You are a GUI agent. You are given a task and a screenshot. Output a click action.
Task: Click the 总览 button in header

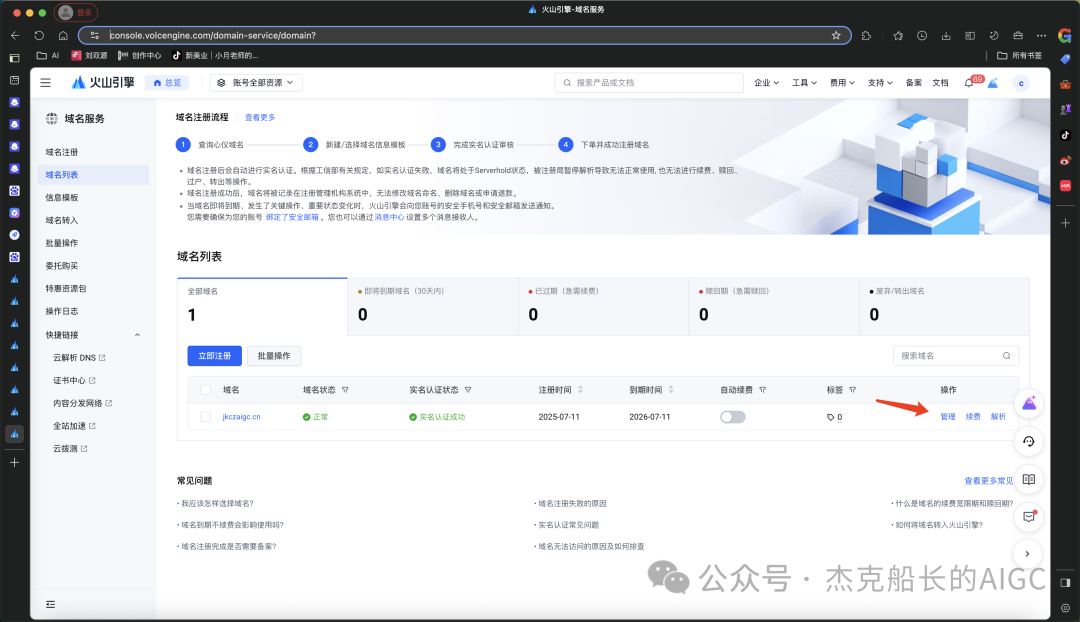(167, 83)
